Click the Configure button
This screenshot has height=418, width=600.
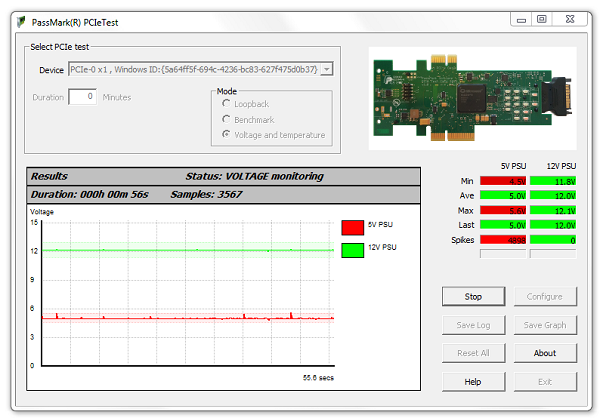(x=545, y=297)
